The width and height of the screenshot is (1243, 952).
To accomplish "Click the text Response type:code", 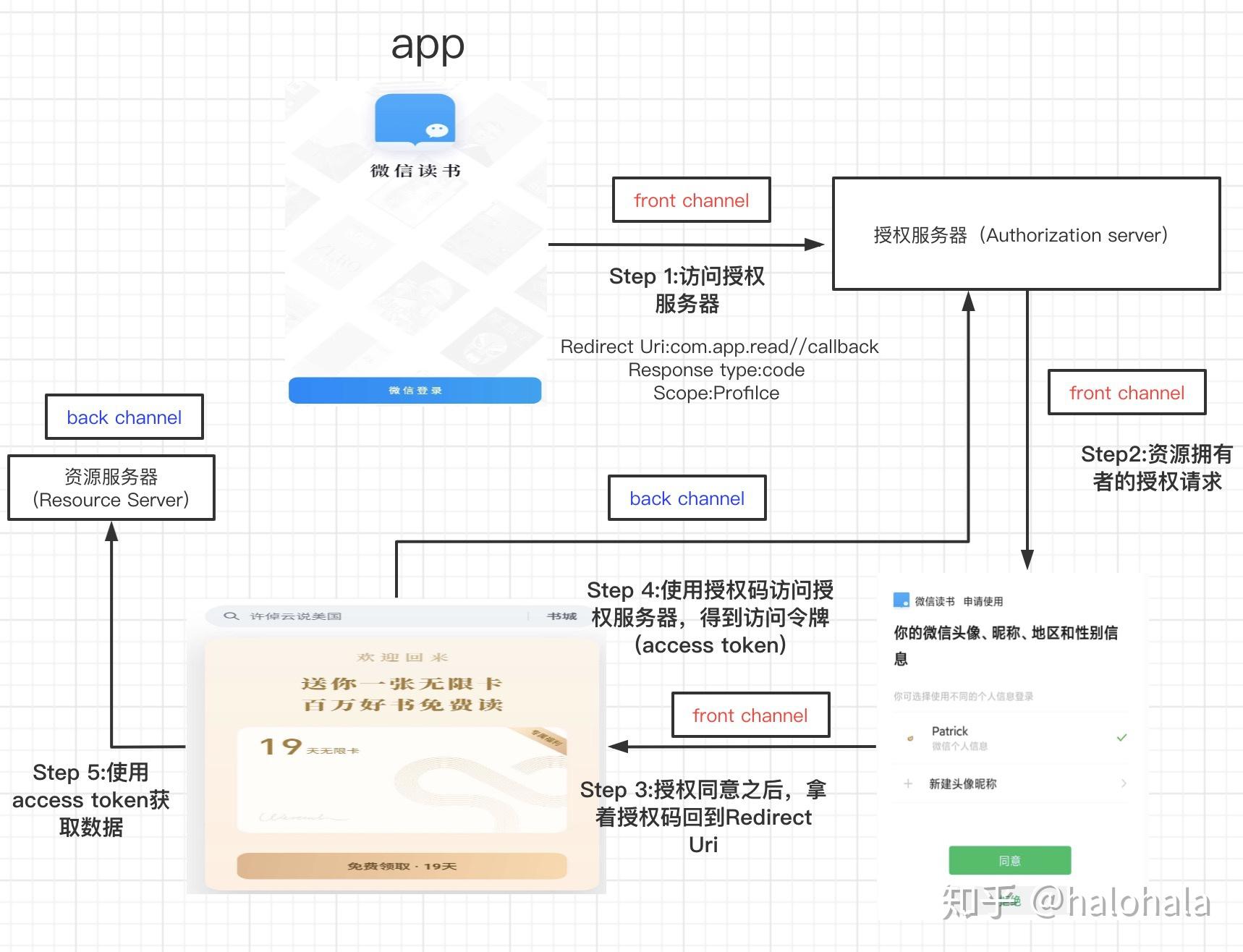I will coord(716,370).
